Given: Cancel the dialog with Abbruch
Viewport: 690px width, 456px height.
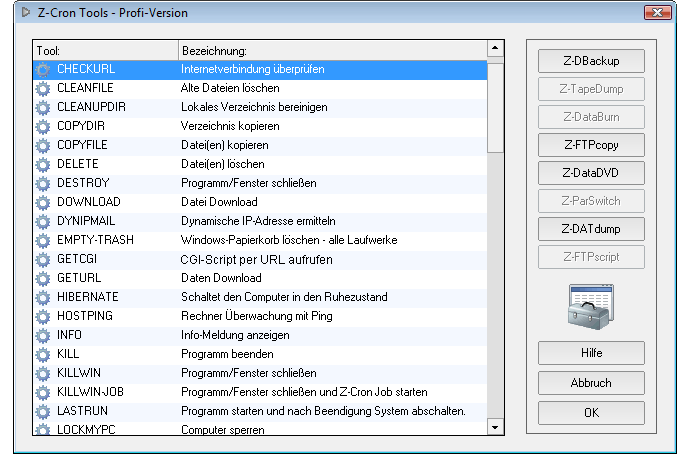Looking at the screenshot, I should [591, 383].
